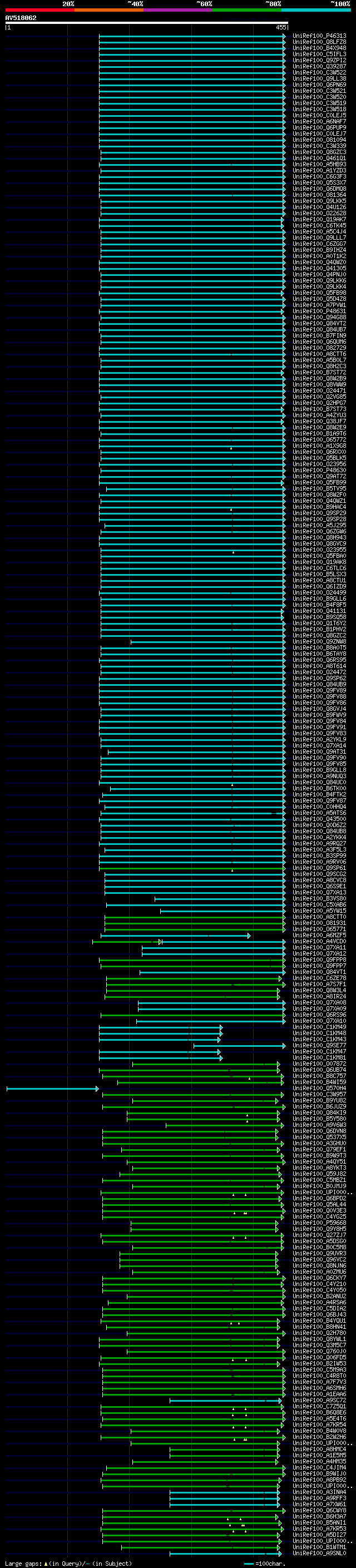Select hit label UniRef100_O07872

point(319,1064)
